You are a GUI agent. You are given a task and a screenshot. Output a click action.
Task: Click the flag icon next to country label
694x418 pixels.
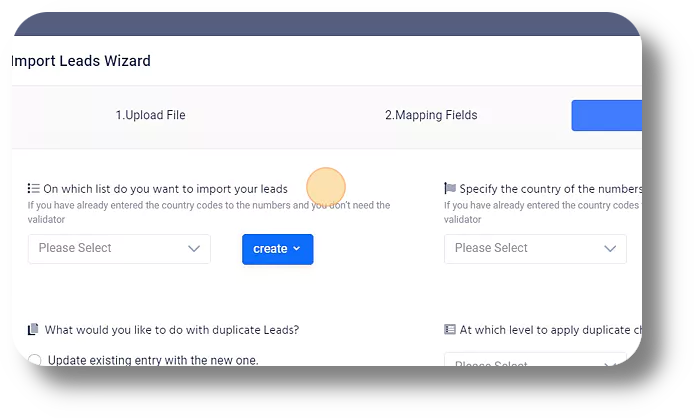pos(450,189)
